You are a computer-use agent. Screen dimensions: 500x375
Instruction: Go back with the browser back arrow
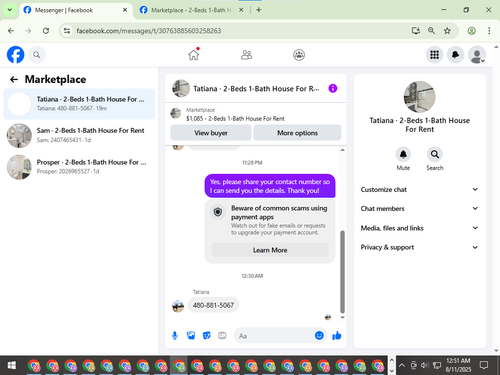[x=11, y=31]
